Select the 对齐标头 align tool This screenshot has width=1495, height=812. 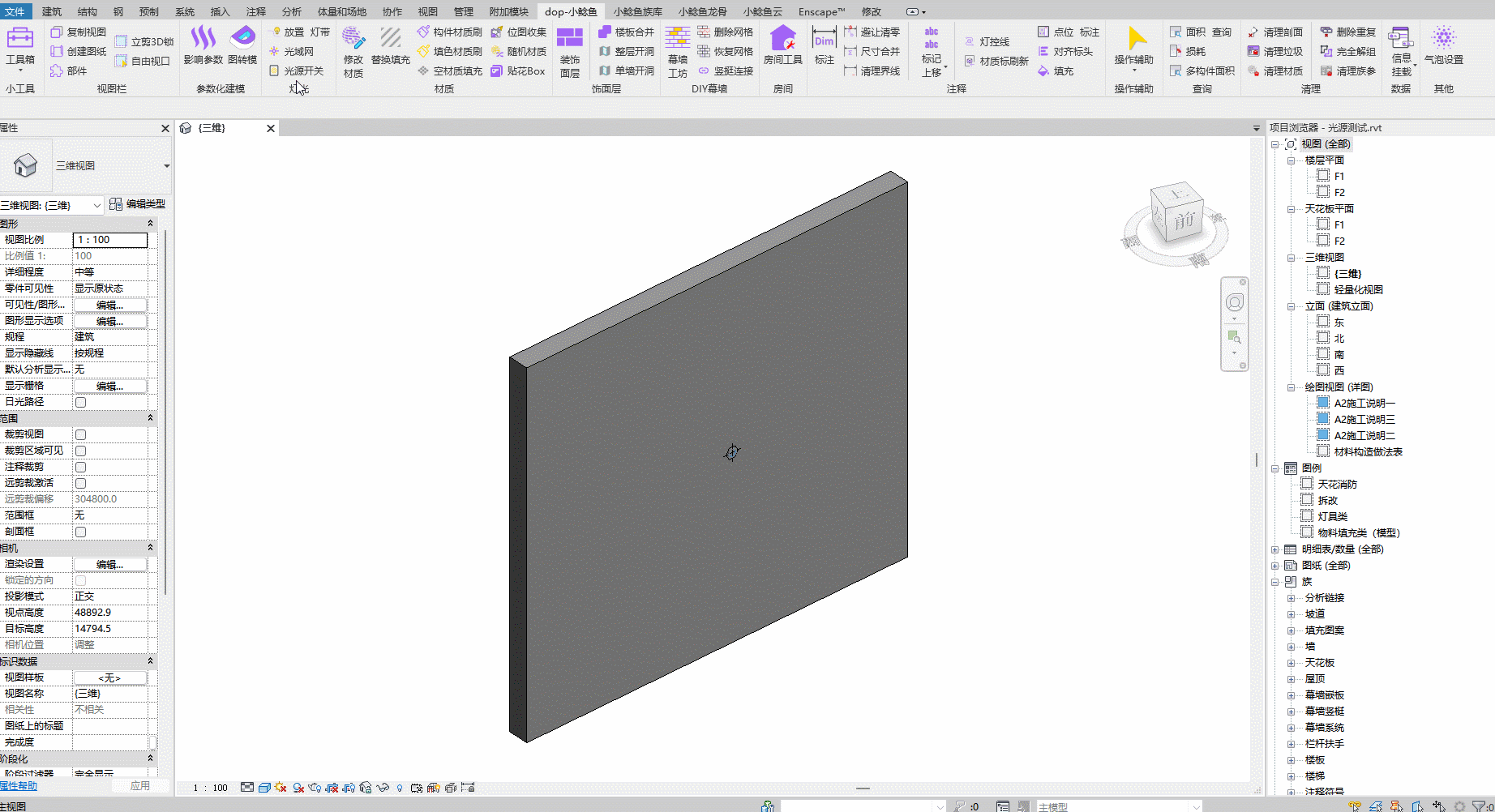click(1065, 51)
